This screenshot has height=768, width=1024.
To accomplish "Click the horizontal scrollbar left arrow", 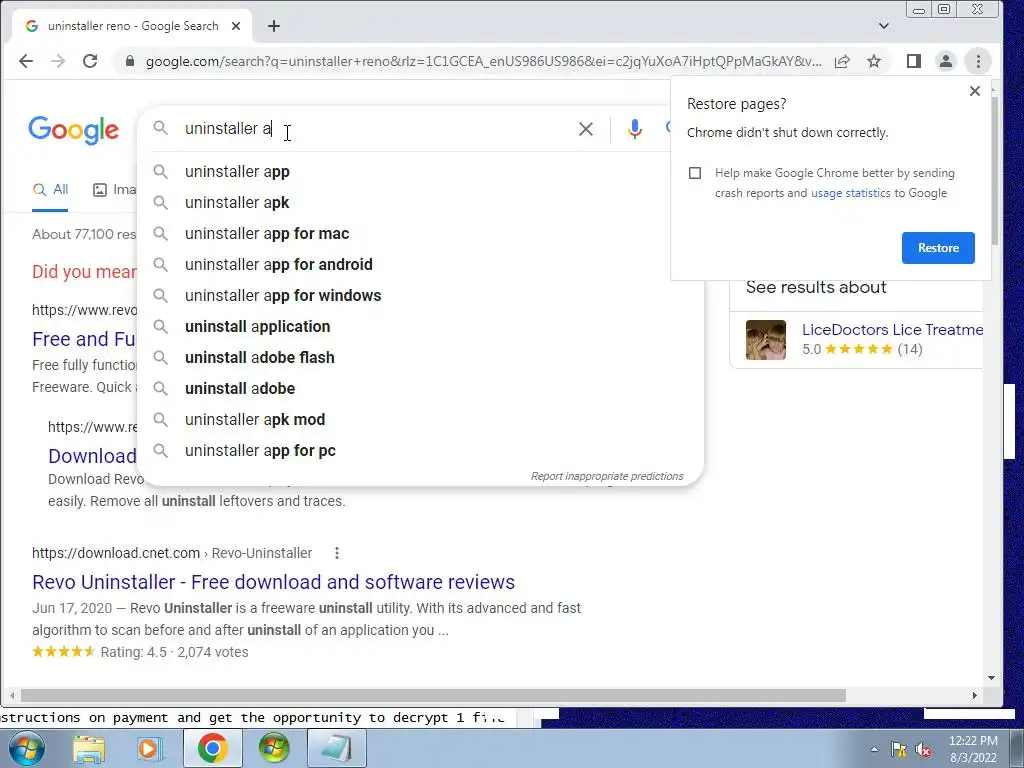I will 12,696.
